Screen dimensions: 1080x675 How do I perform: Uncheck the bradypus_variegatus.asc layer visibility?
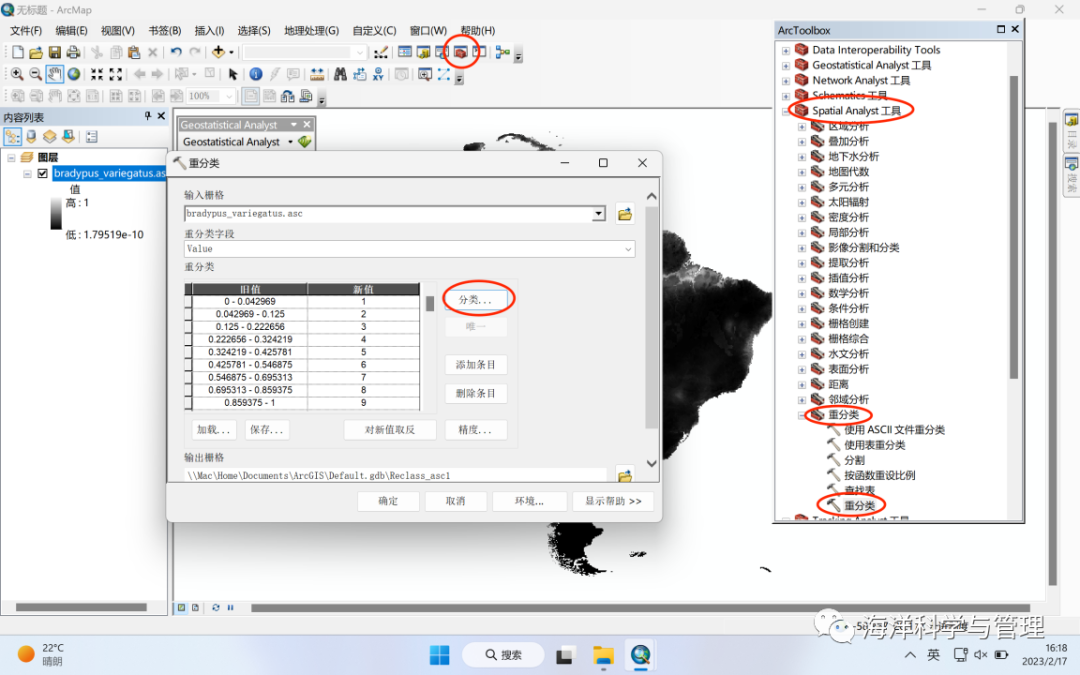click(43, 173)
